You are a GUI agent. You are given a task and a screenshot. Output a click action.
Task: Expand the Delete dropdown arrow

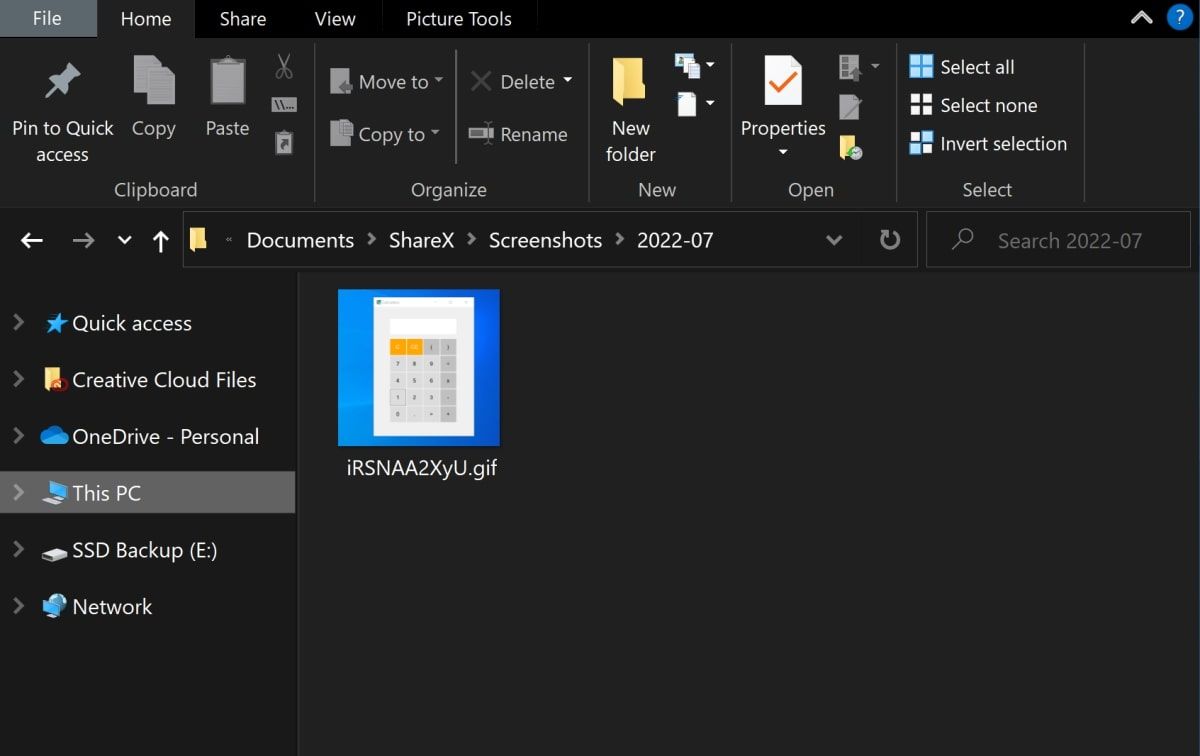[x=570, y=81]
